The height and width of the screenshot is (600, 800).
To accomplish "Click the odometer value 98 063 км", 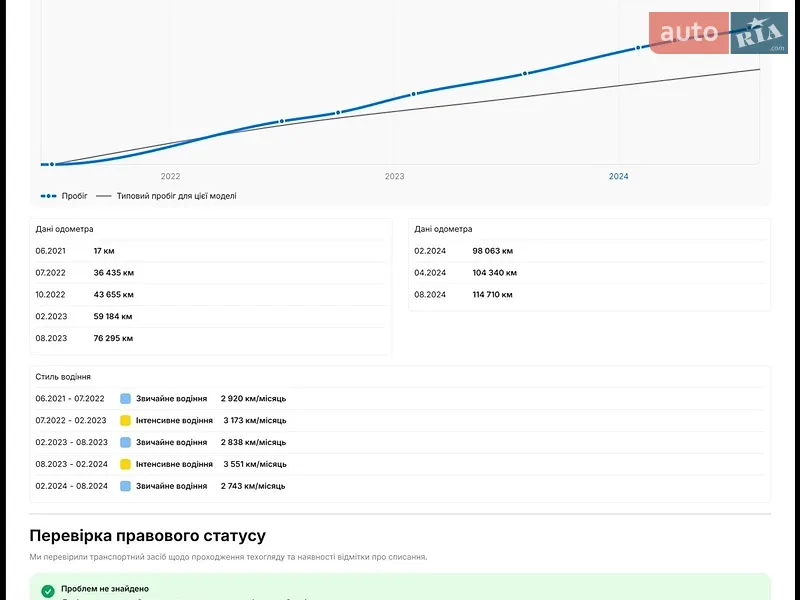I will 493,251.
